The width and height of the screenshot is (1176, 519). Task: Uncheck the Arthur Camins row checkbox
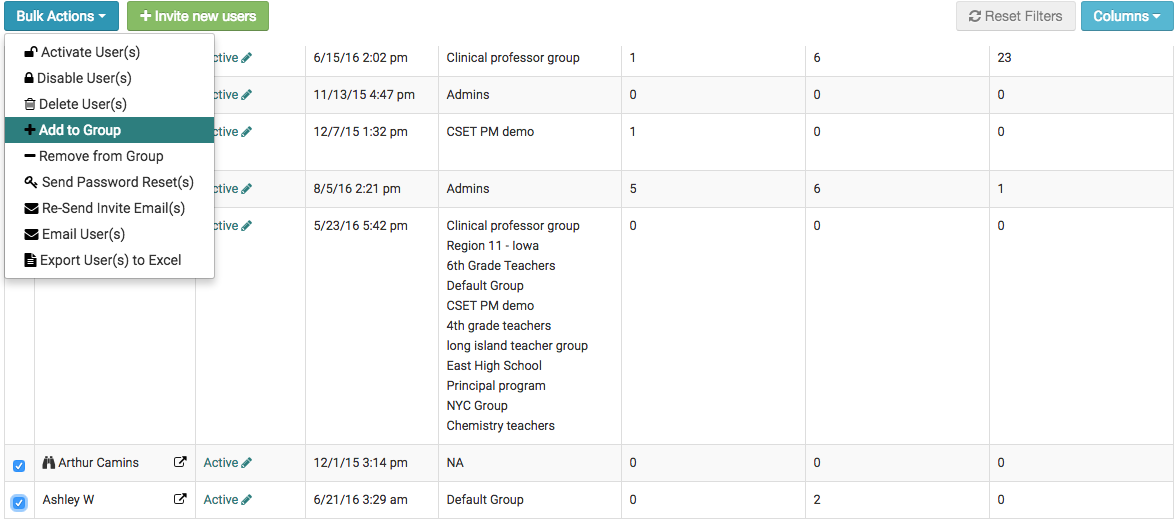[19, 466]
